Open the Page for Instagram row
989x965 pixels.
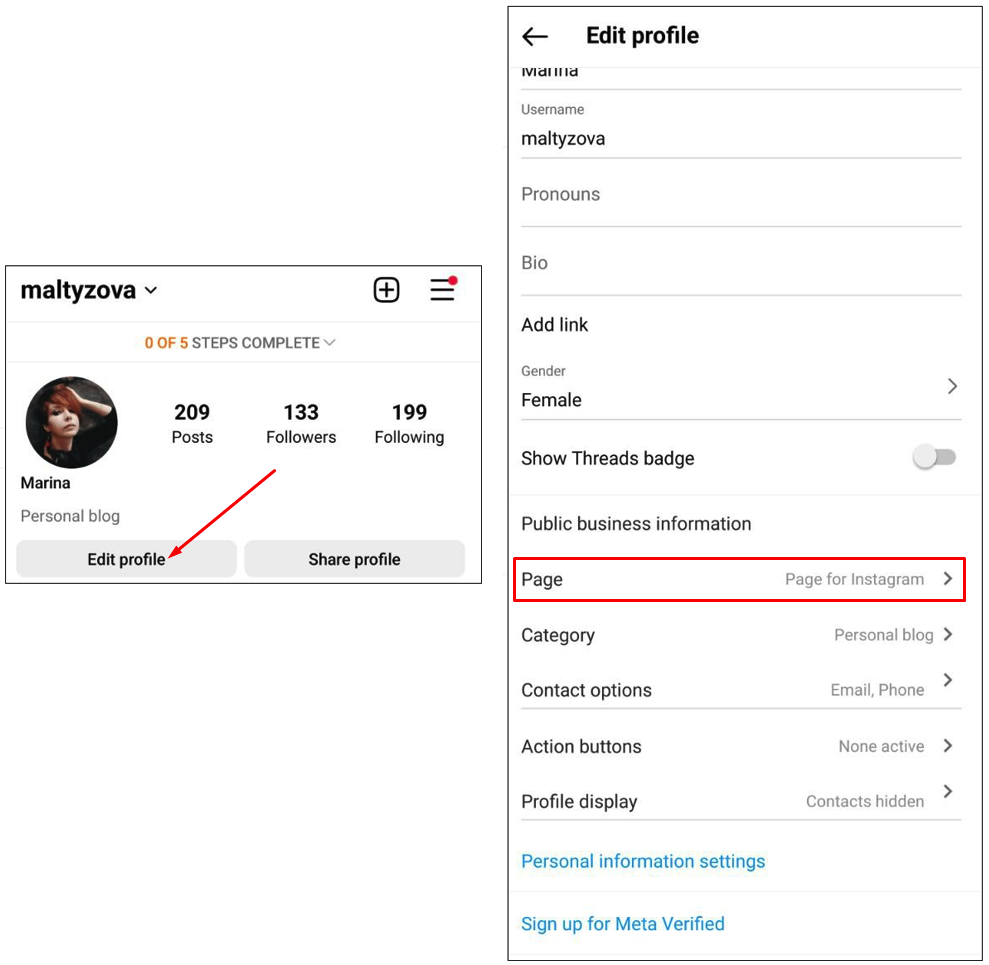pos(739,579)
